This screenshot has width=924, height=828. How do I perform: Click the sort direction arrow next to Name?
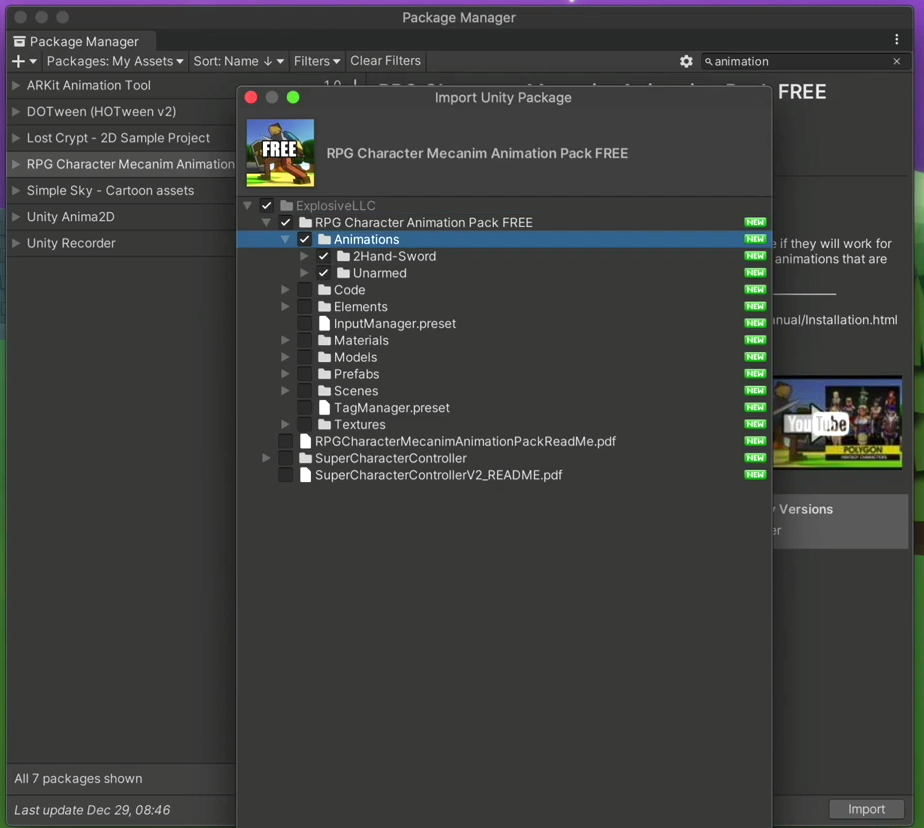[267, 61]
